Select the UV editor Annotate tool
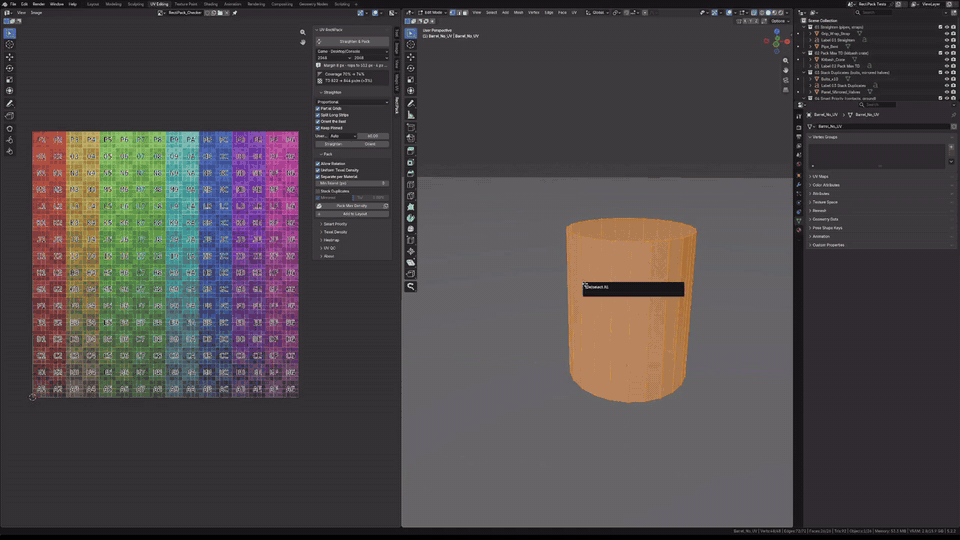 point(9,103)
